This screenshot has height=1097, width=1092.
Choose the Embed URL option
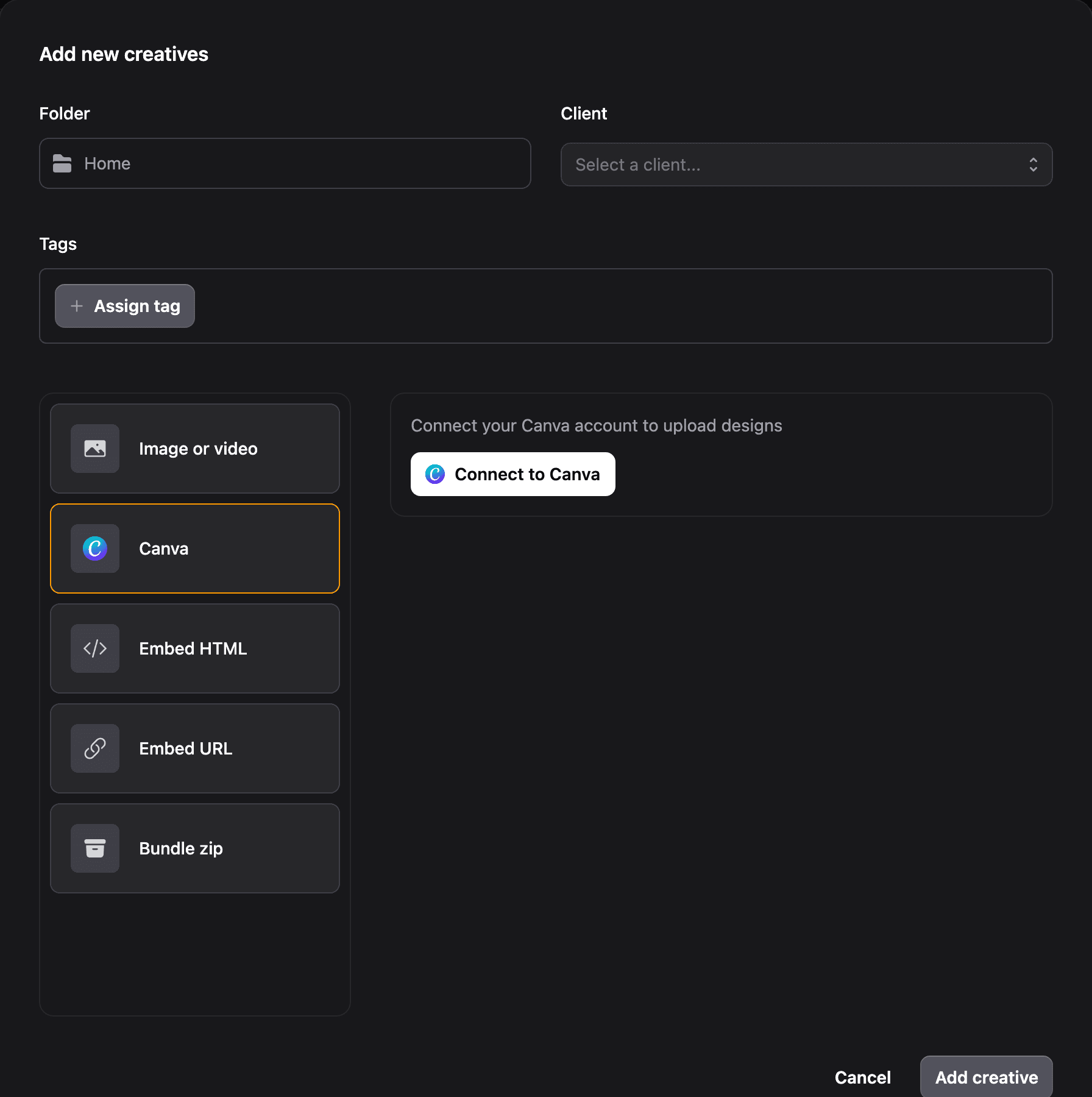point(195,748)
